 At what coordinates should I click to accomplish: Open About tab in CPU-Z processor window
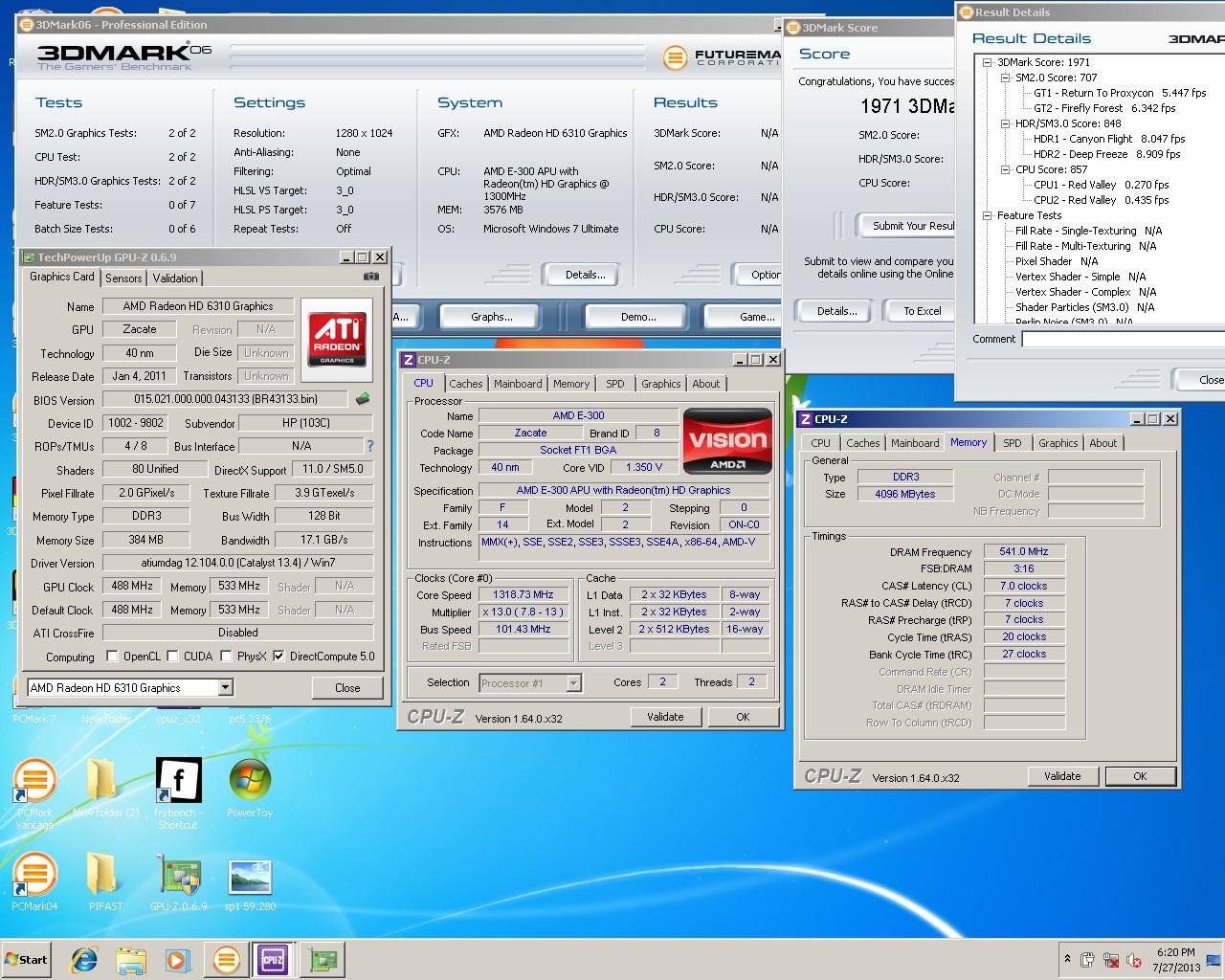click(706, 384)
